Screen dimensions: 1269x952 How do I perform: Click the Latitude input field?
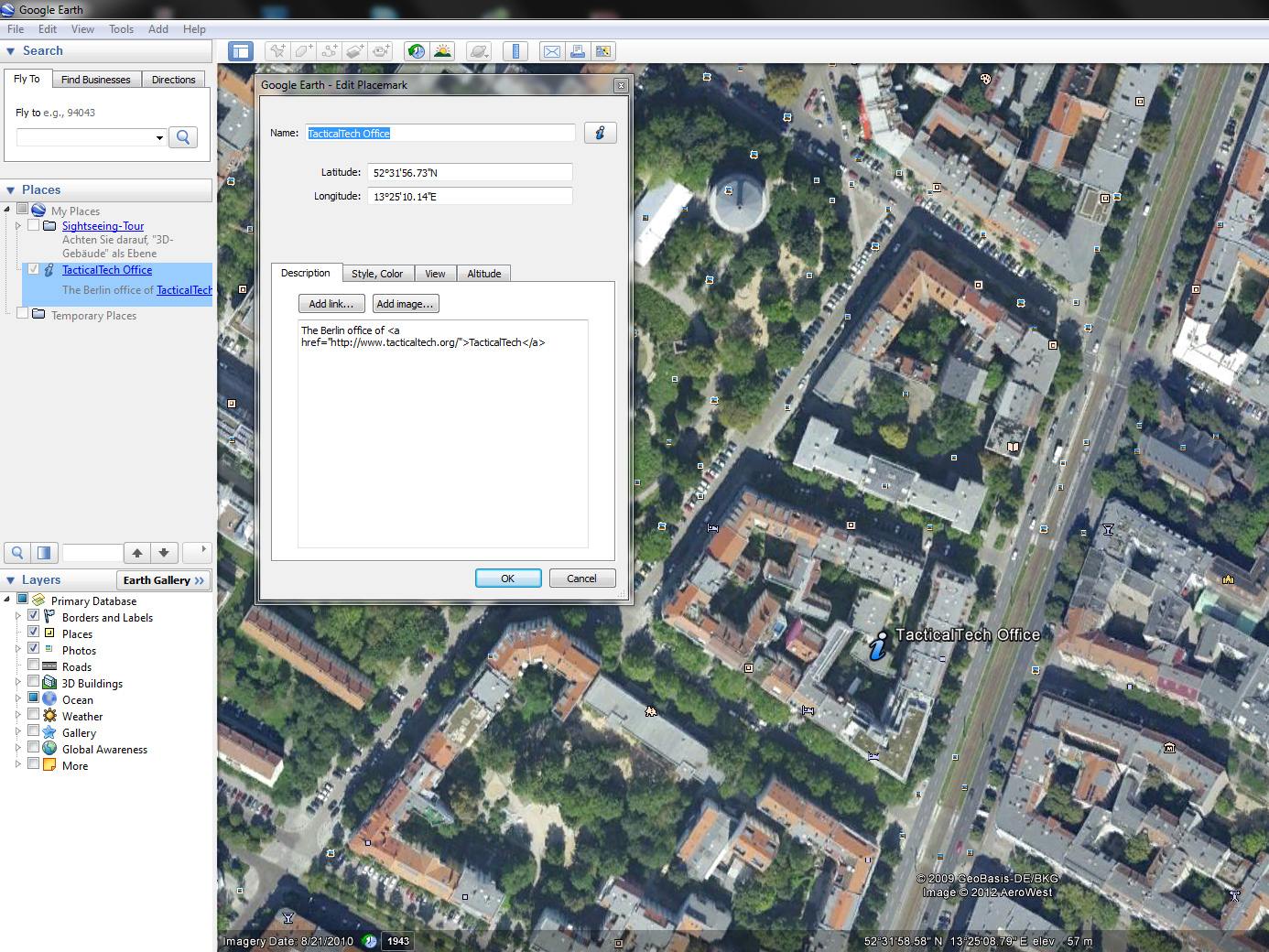click(x=470, y=172)
